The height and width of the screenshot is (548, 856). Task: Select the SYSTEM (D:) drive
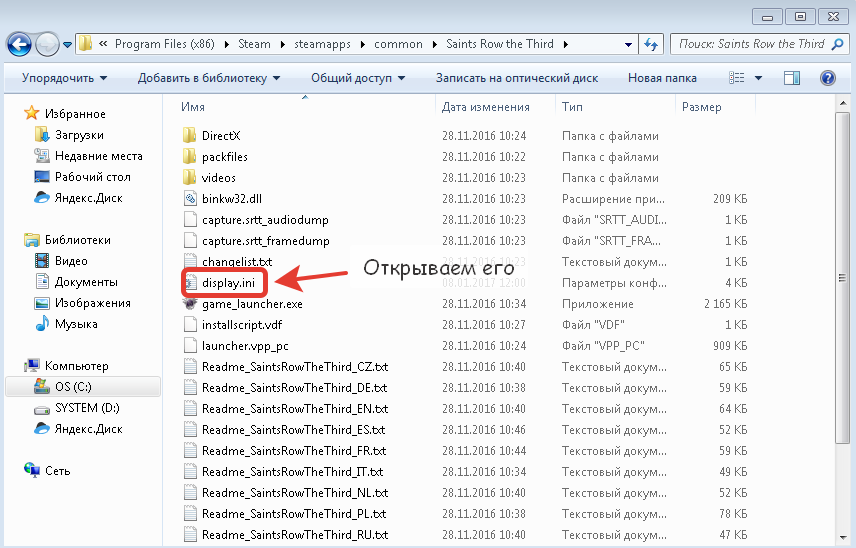point(76,408)
